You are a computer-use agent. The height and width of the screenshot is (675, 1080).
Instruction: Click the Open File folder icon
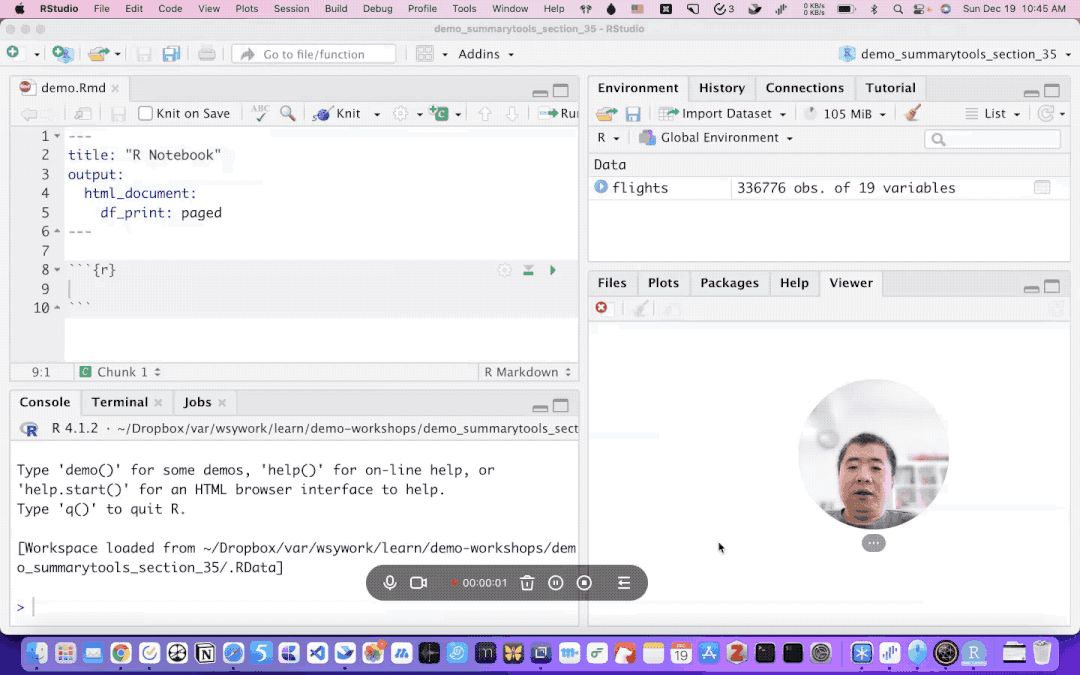click(x=98, y=54)
